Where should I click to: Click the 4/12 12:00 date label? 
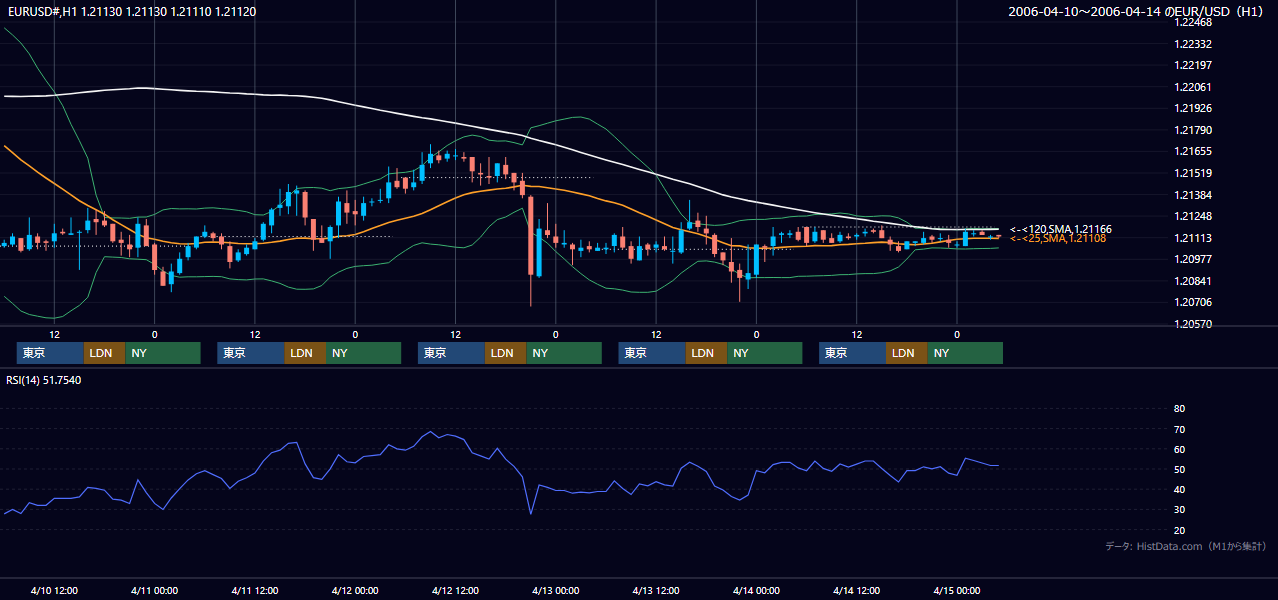[455, 590]
